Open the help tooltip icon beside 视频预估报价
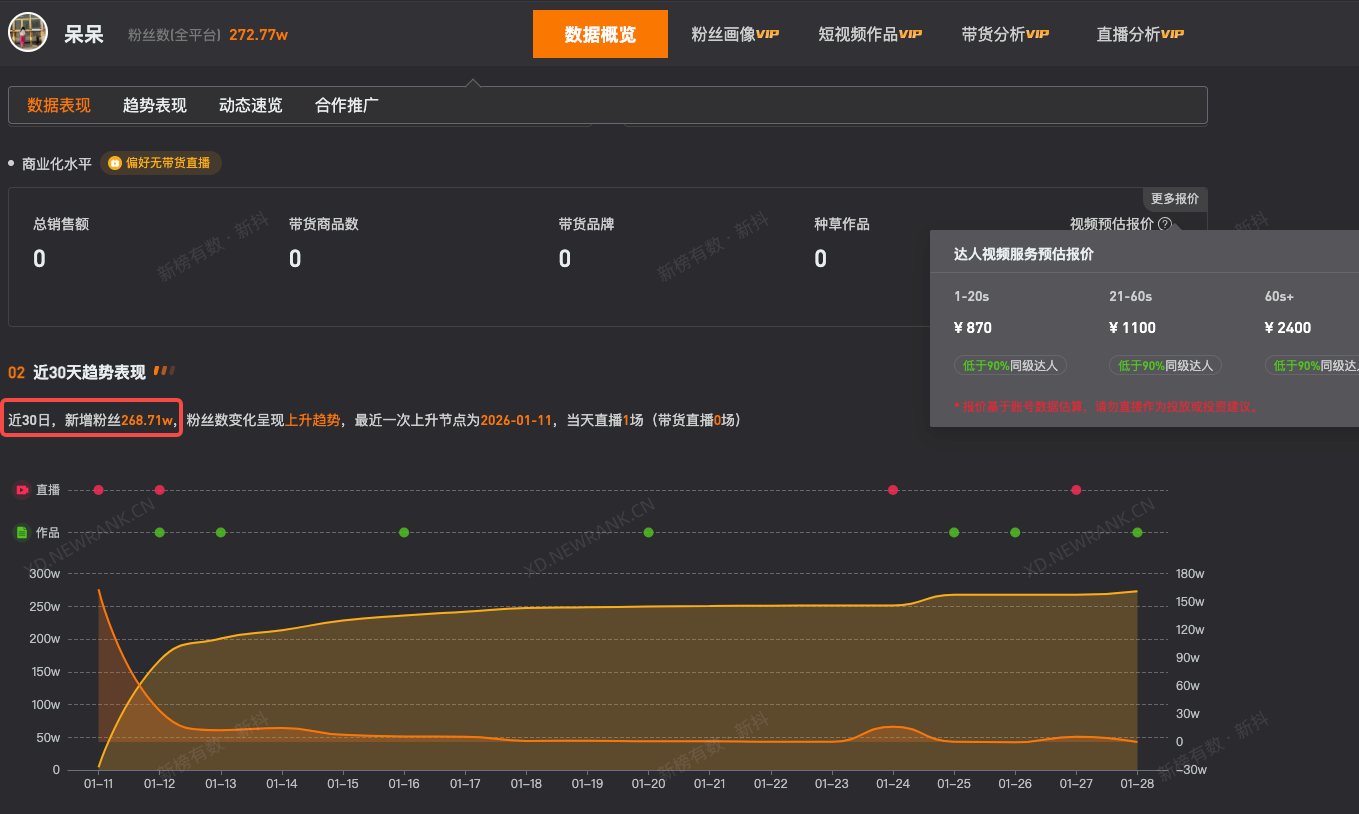The image size is (1359, 814). coord(1164,224)
